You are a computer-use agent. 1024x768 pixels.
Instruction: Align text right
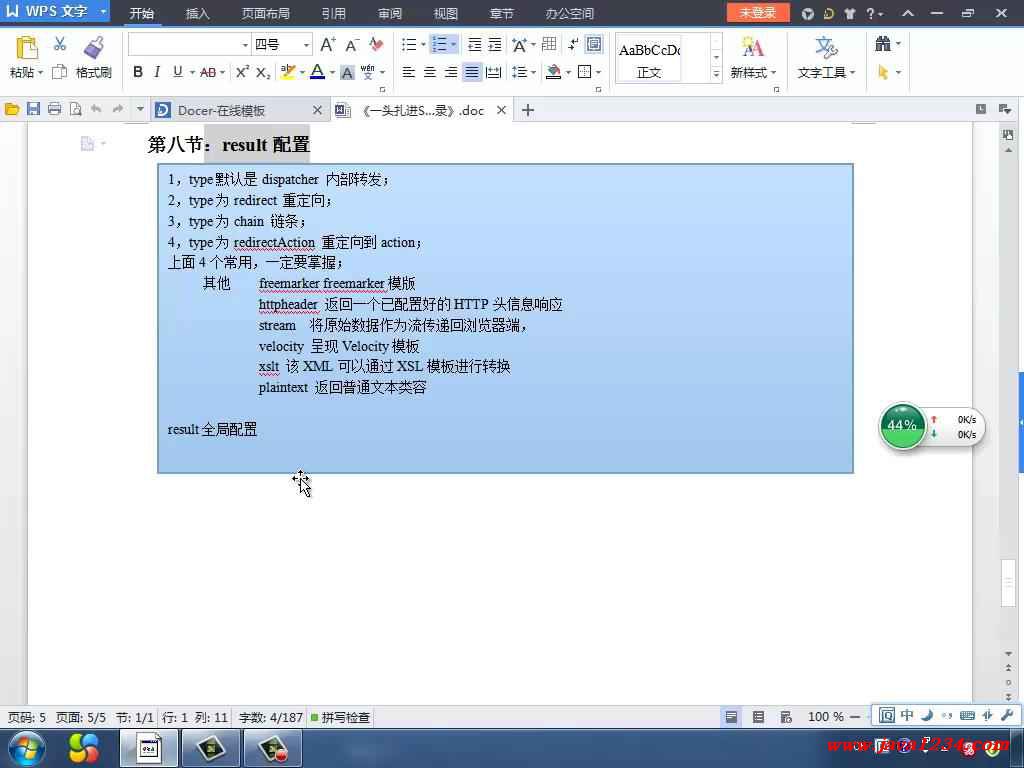pos(451,72)
